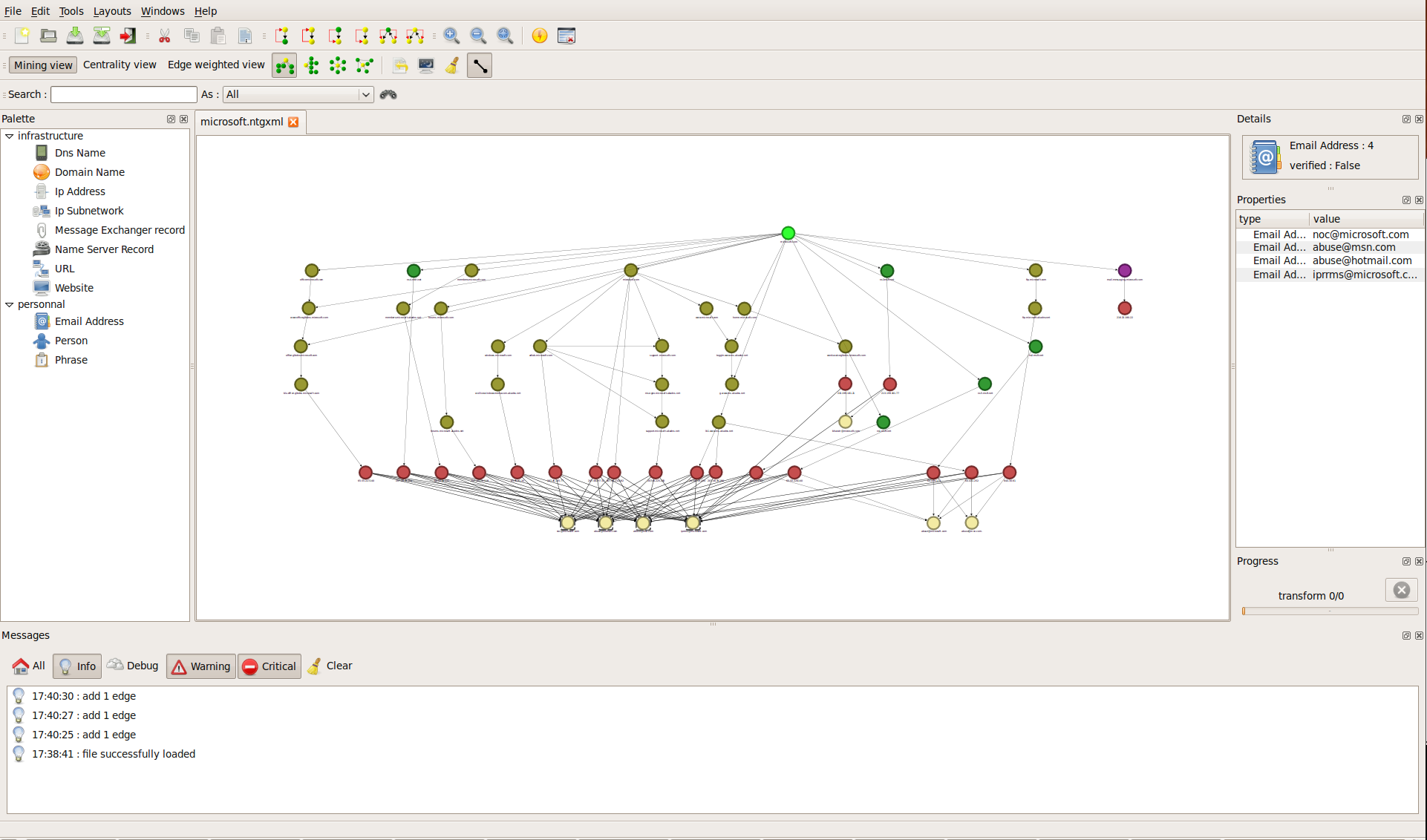Click the binoculars search icon
Viewport: 1427px width, 840px height.
(388, 94)
